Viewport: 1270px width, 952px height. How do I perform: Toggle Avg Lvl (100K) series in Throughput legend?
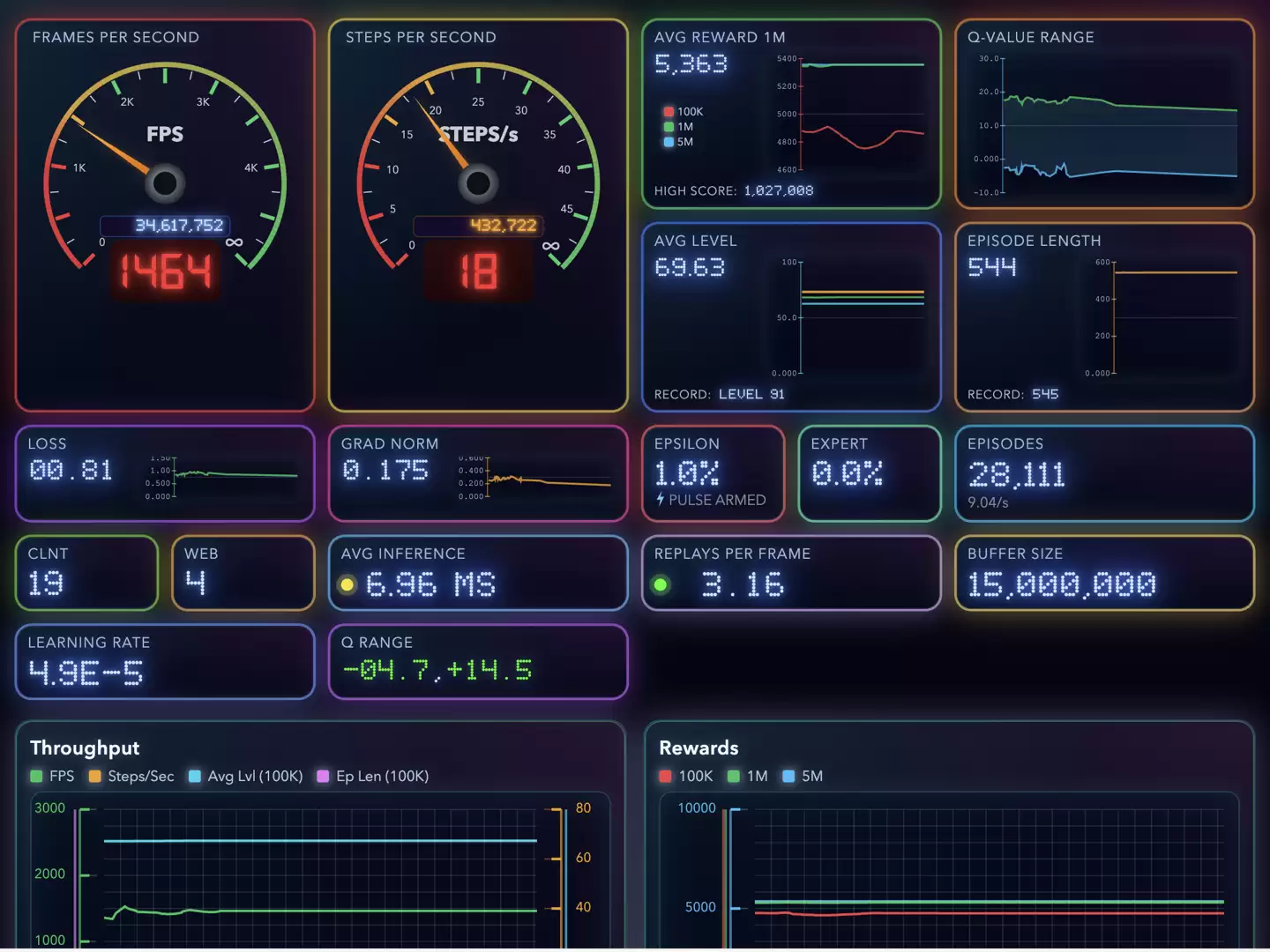click(245, 776)
